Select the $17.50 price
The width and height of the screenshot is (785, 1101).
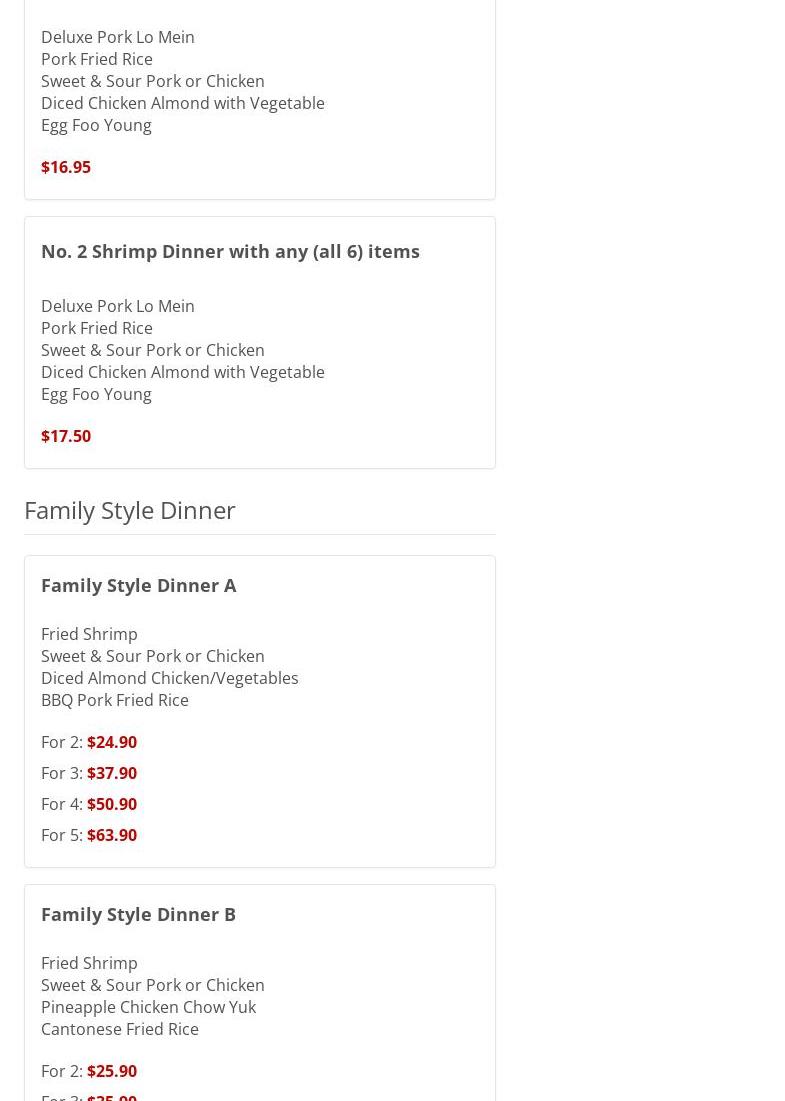pyautogui.click(x=66, y=436)
